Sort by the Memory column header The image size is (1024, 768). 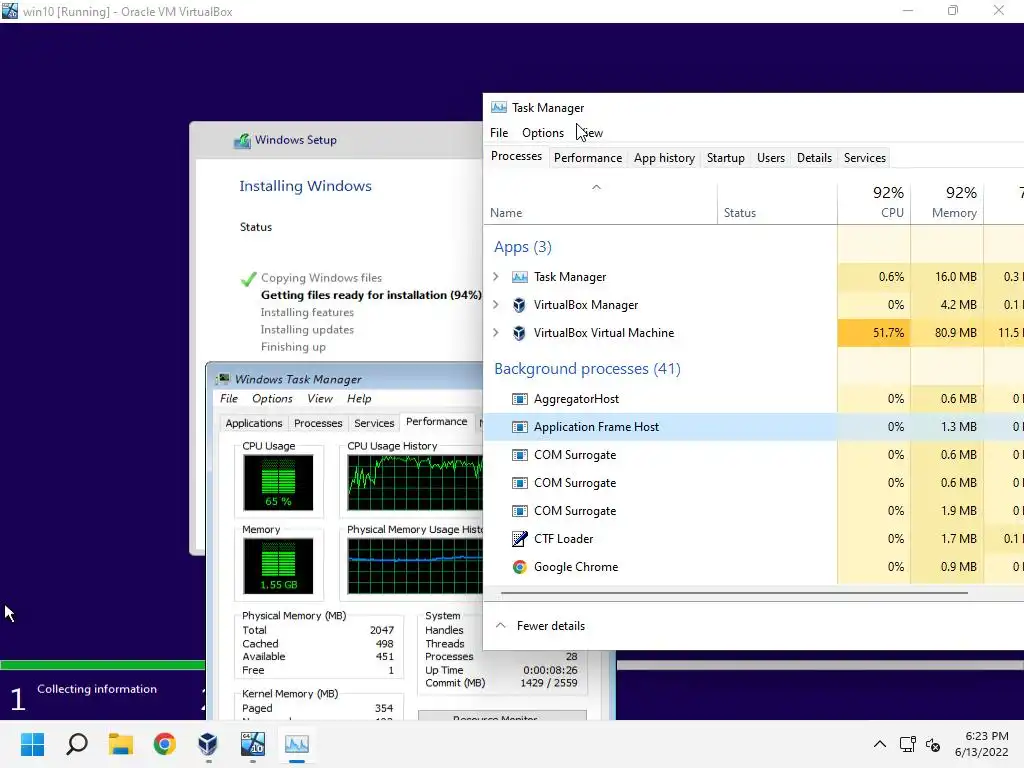(947, 203)
